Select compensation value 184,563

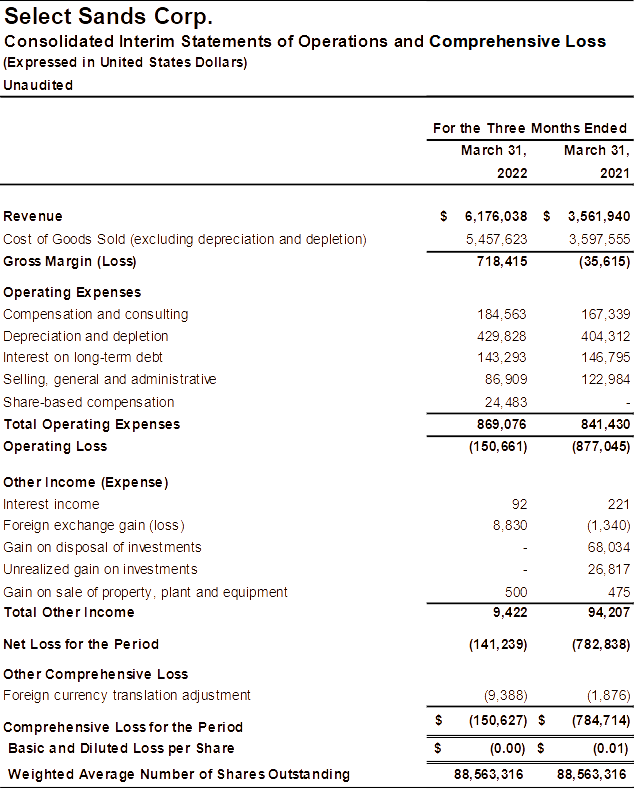click(502, 314)
